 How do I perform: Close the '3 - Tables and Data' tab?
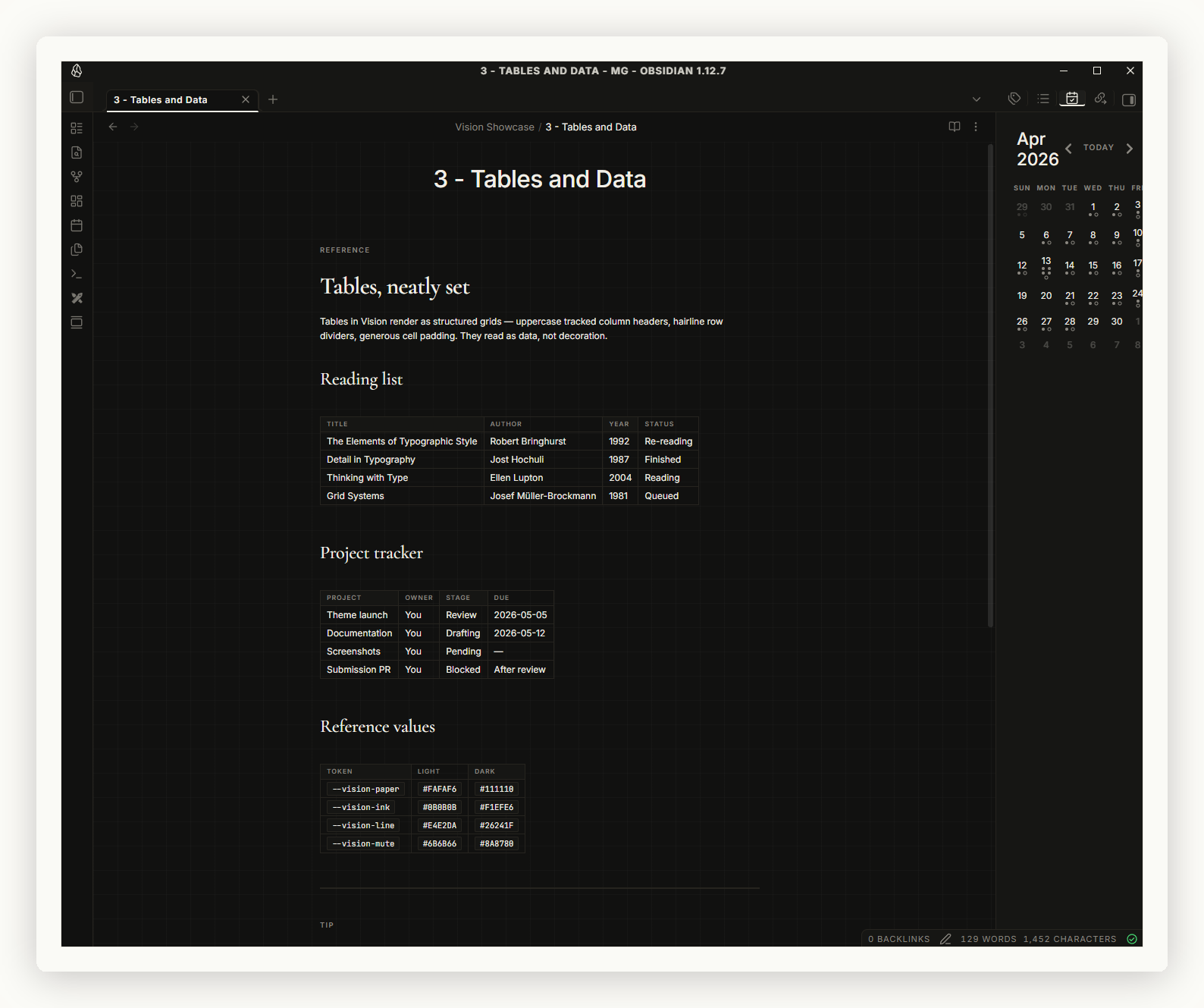(246, 99)
